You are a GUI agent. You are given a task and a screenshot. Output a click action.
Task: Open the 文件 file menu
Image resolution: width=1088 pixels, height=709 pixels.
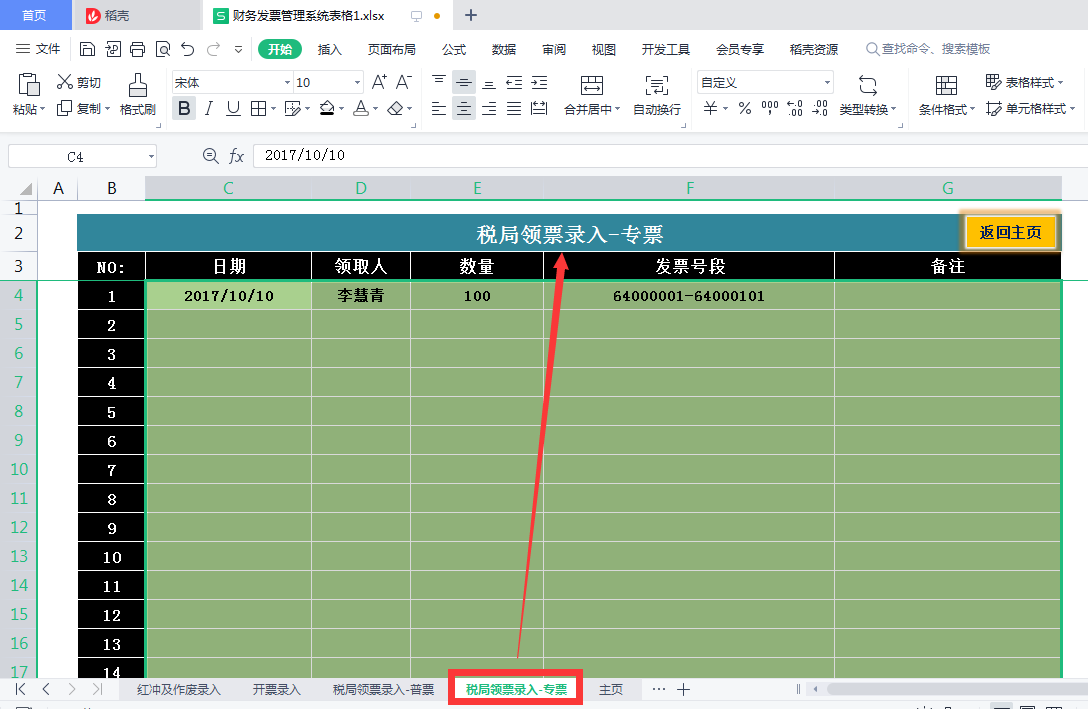(38, 49)
